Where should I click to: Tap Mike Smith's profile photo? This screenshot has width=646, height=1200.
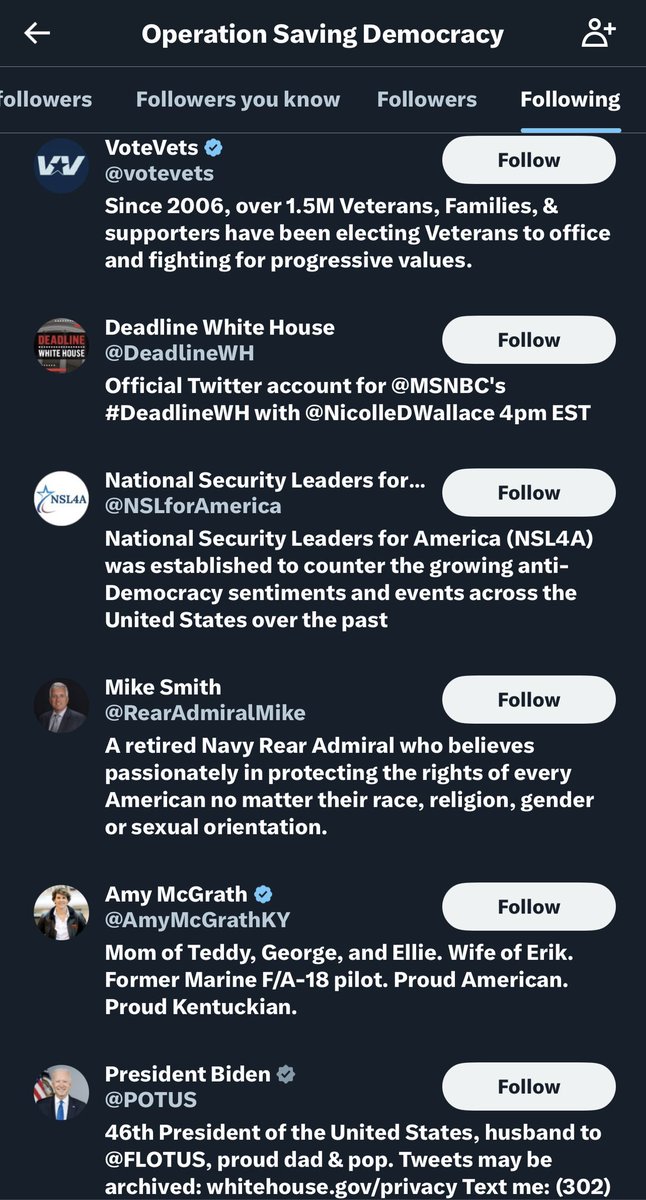[62, 706]
